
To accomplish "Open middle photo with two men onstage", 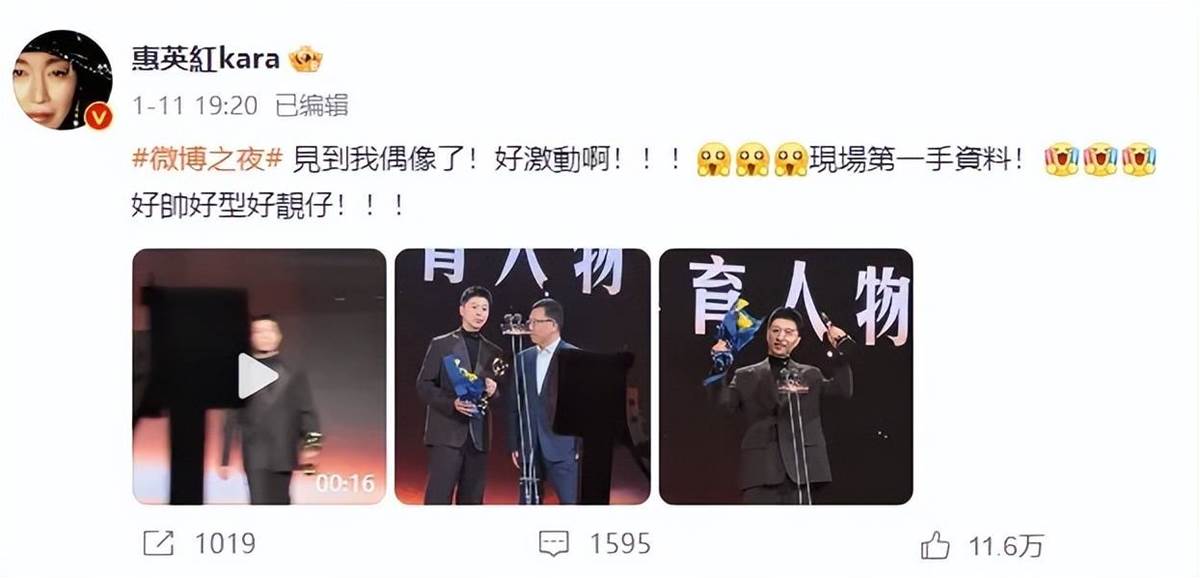I will [x=522, y=376].
